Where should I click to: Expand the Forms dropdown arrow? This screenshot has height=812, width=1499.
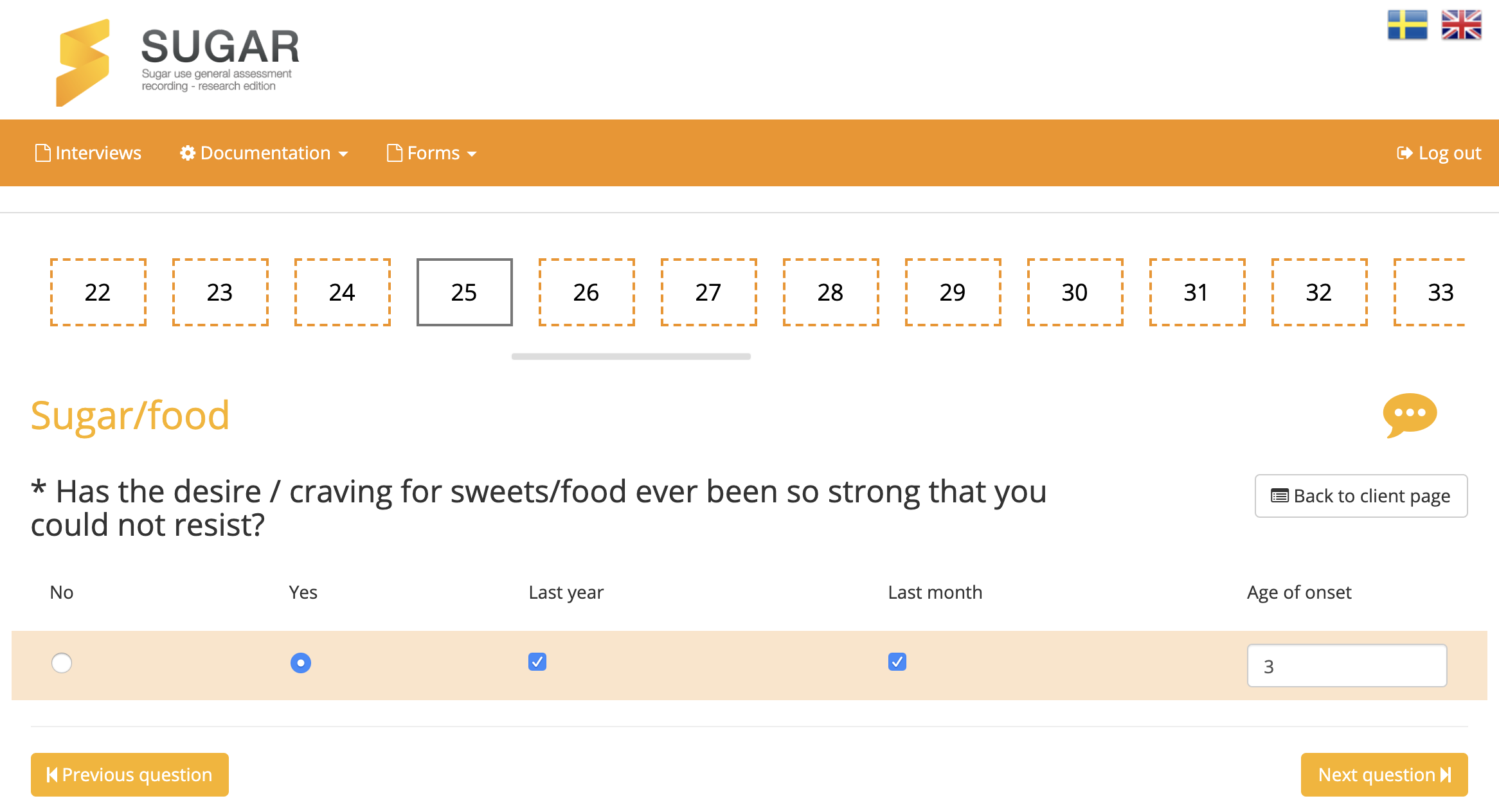(472, 154)
